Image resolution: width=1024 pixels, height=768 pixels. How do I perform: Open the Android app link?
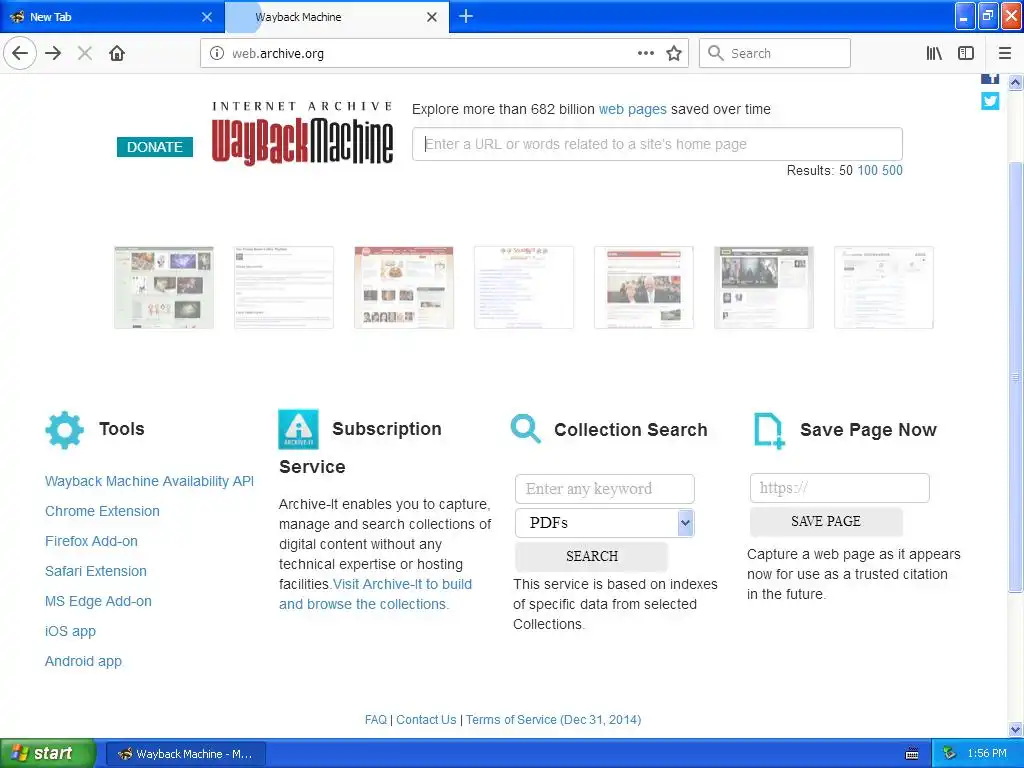point(83,662)
